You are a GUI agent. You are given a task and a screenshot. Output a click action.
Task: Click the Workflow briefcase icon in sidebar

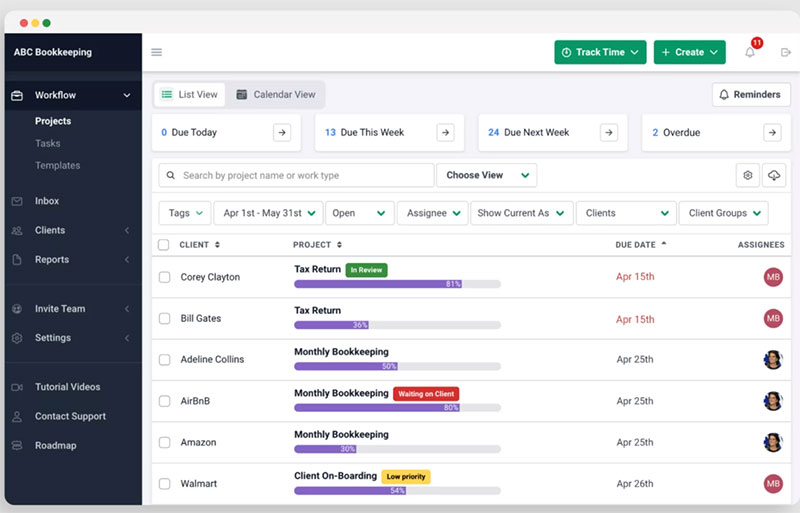pos(17,95)
